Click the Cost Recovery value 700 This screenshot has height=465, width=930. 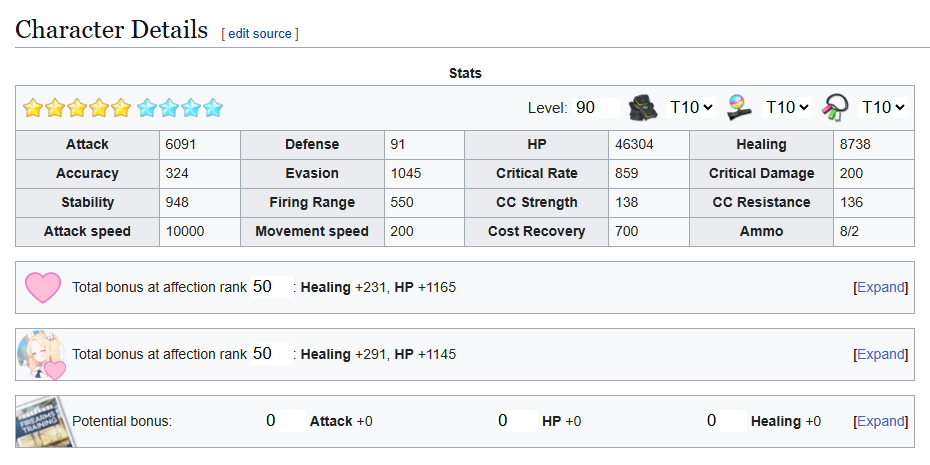(627, 232)
